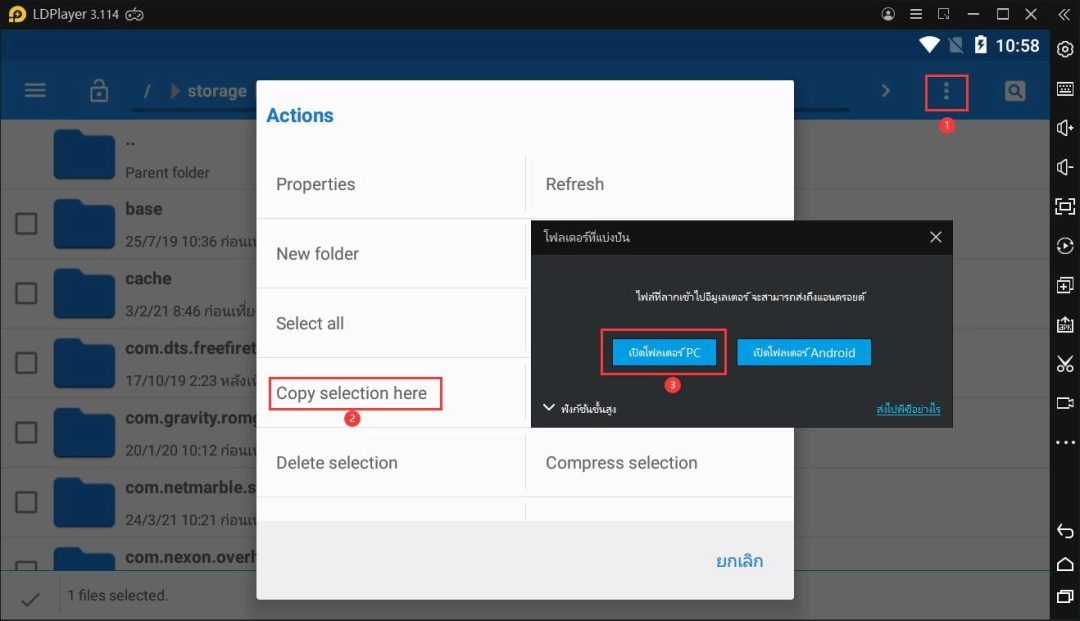This screenshot has width=1080, height=621.
Task: Choose "Copy selection here" action
Action: 352,393
